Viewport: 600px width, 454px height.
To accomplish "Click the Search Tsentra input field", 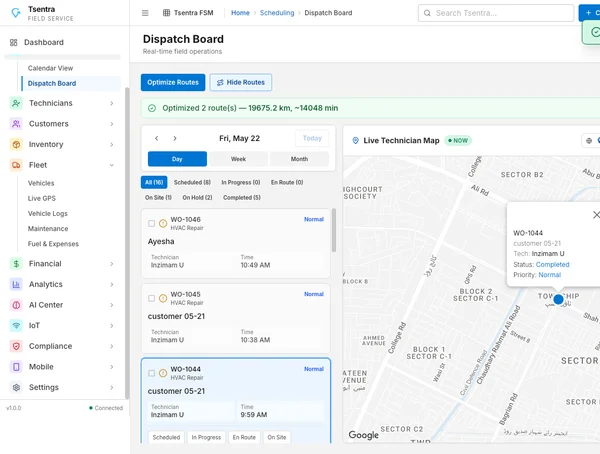I will (496, 13).
